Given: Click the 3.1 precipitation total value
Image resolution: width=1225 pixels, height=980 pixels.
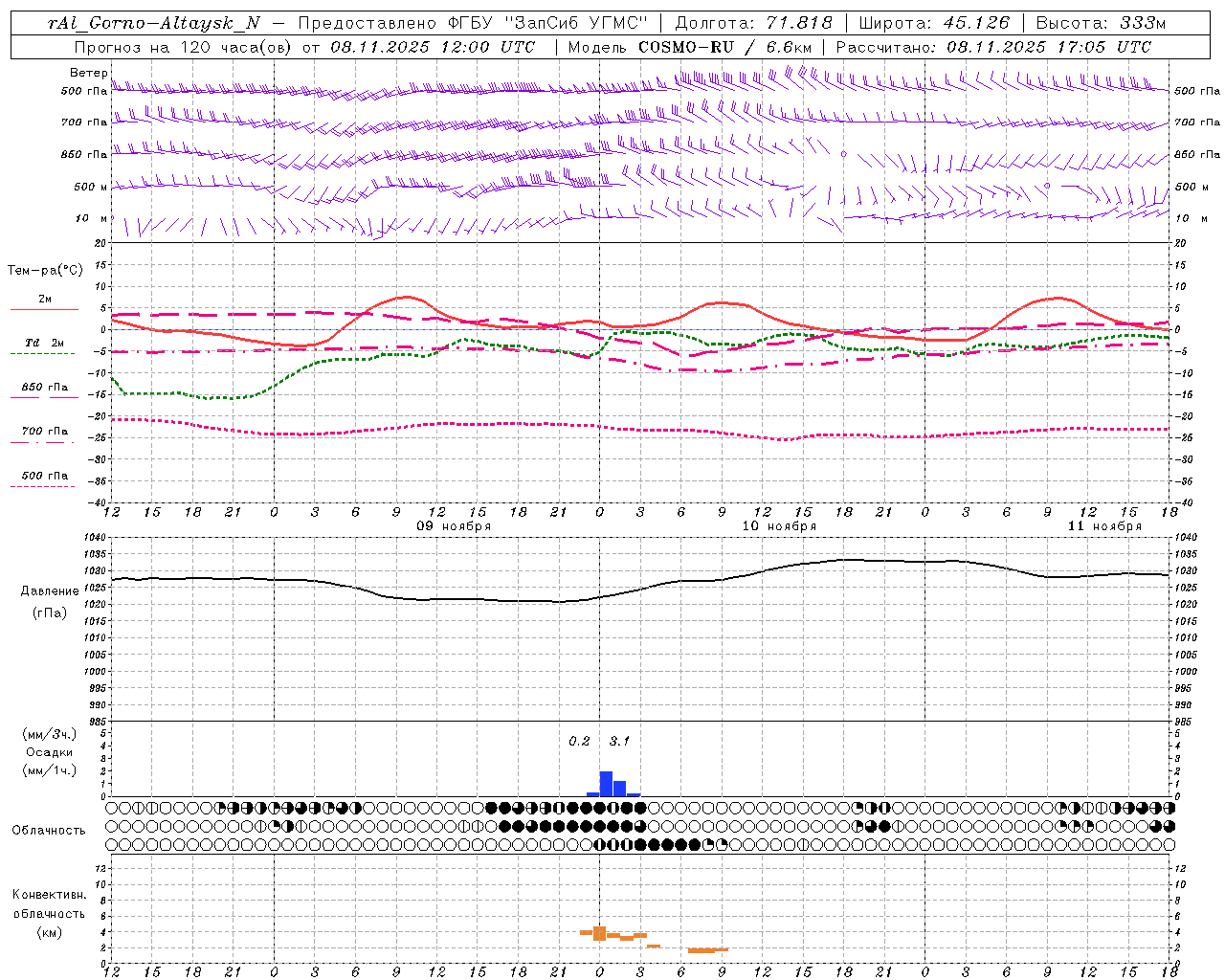Looking at the screenshot, I should click(x=619, y=742).
